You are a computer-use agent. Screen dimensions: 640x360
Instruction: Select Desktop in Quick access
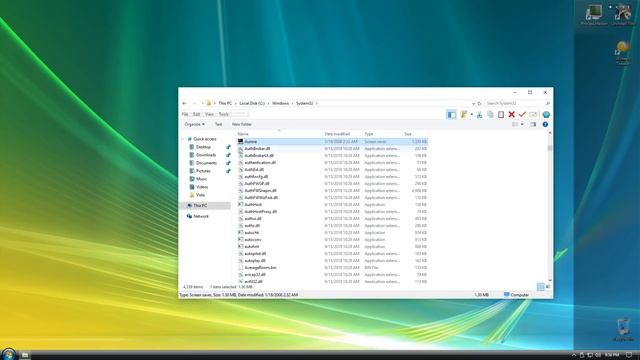(203, 147)
